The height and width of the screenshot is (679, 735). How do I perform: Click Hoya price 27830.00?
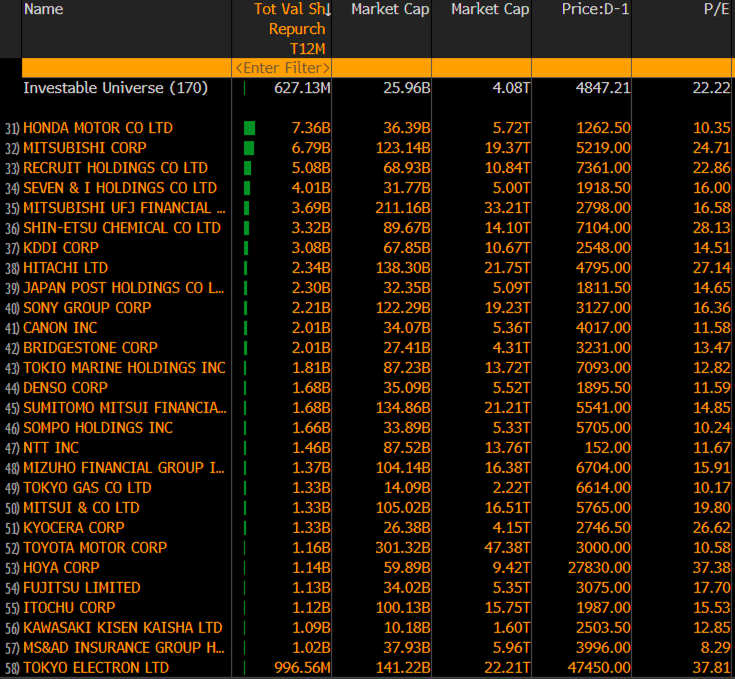click(x=599, y=567)
